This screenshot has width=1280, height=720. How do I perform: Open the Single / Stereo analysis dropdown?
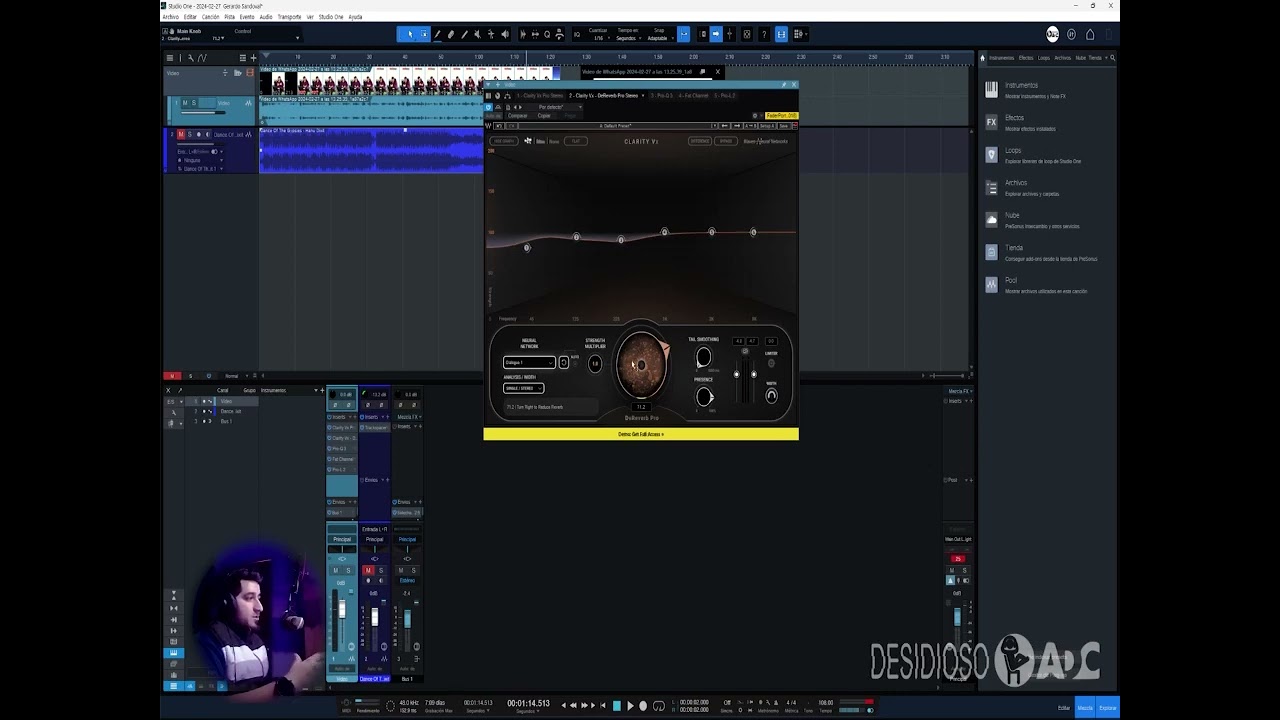pyautogui.click(x=523, y=388)
